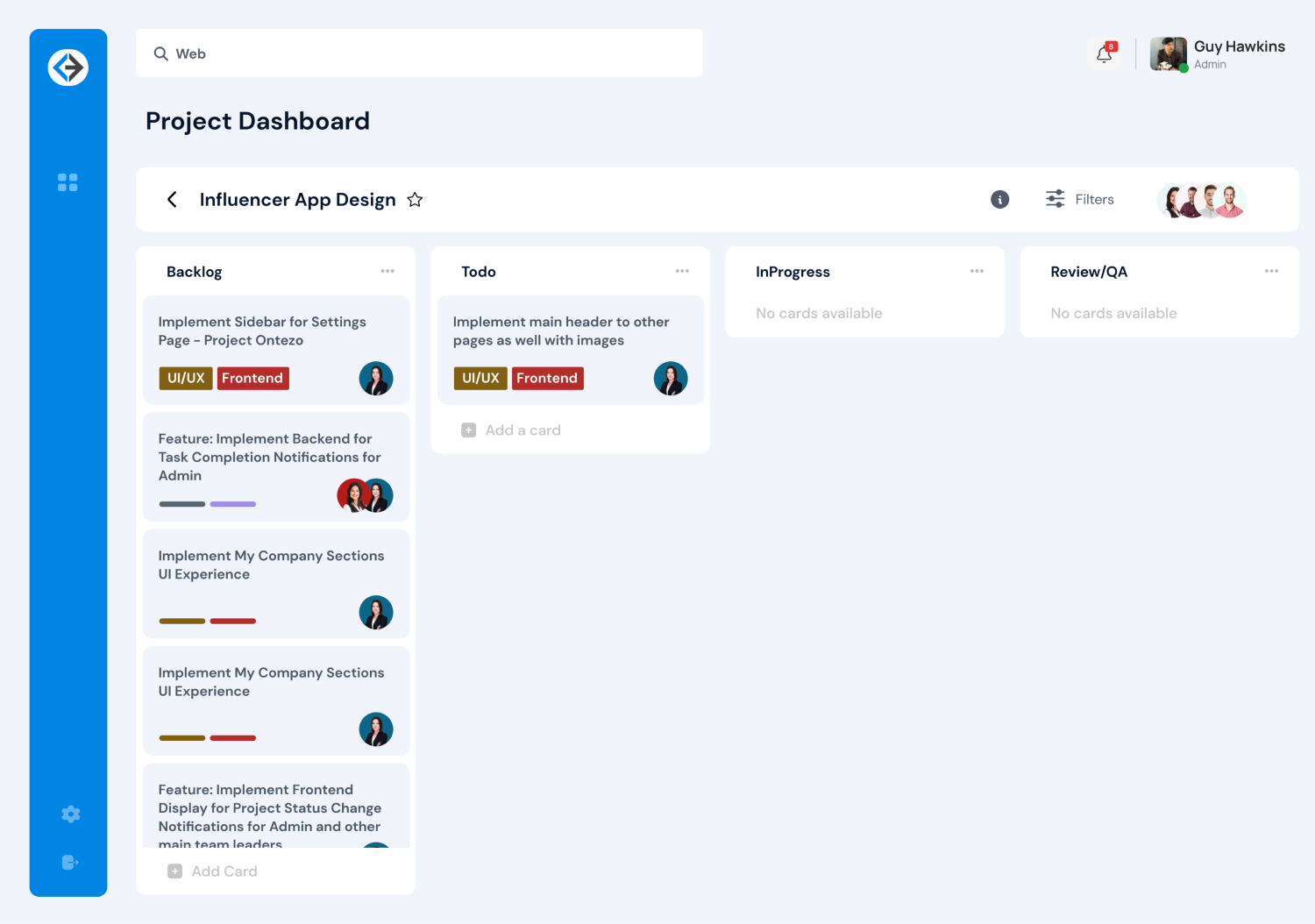Open the Filters panel
The width and height of the screenshot is (1315, 924).
point(1080,199)
